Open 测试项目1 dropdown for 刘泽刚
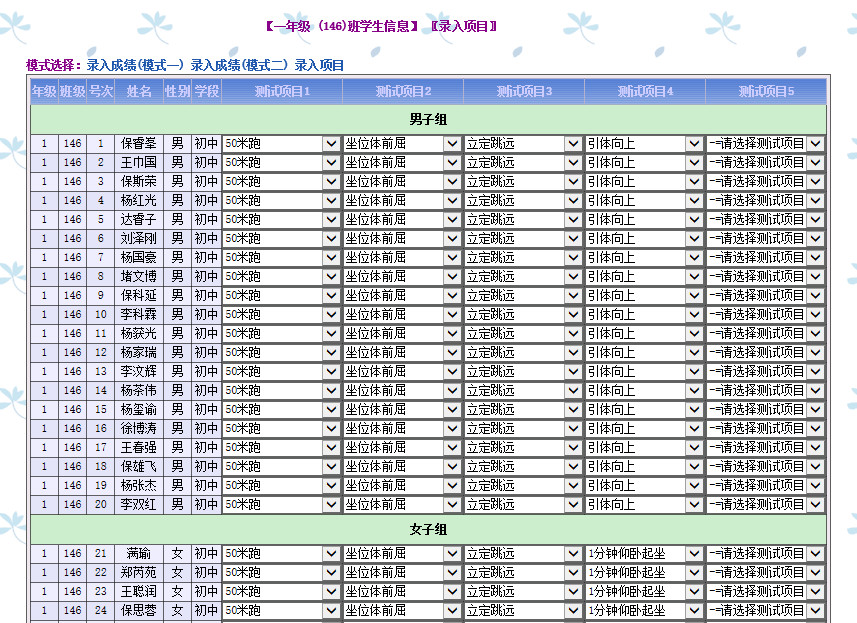The image size is (857, 623). pos(281,239)
